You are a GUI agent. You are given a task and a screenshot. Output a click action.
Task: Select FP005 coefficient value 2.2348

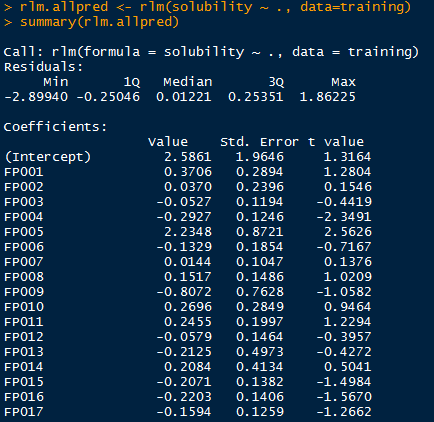point(188,232)
